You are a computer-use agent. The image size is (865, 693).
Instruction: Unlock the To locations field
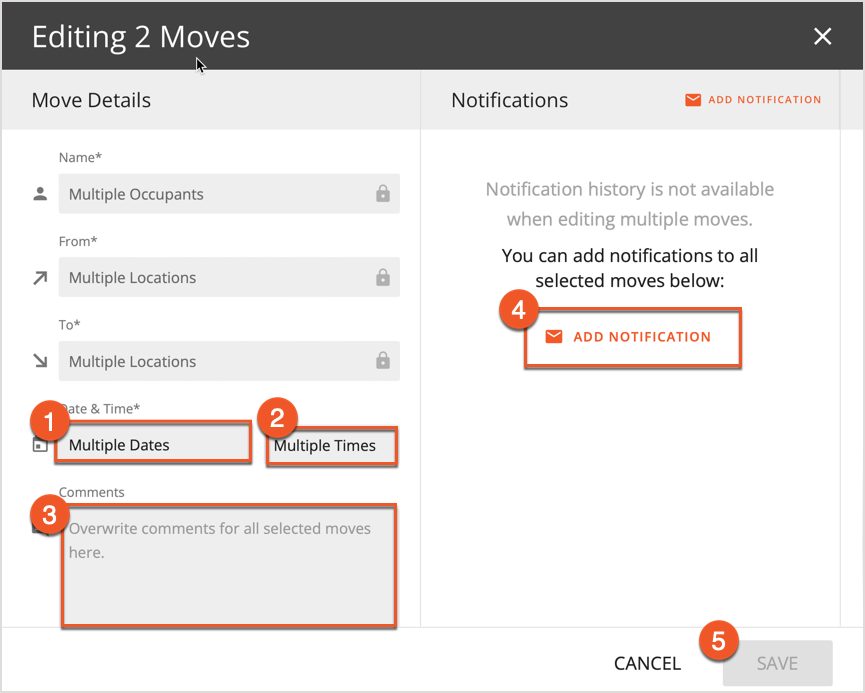pyautogui.click(x=382, y=361)
